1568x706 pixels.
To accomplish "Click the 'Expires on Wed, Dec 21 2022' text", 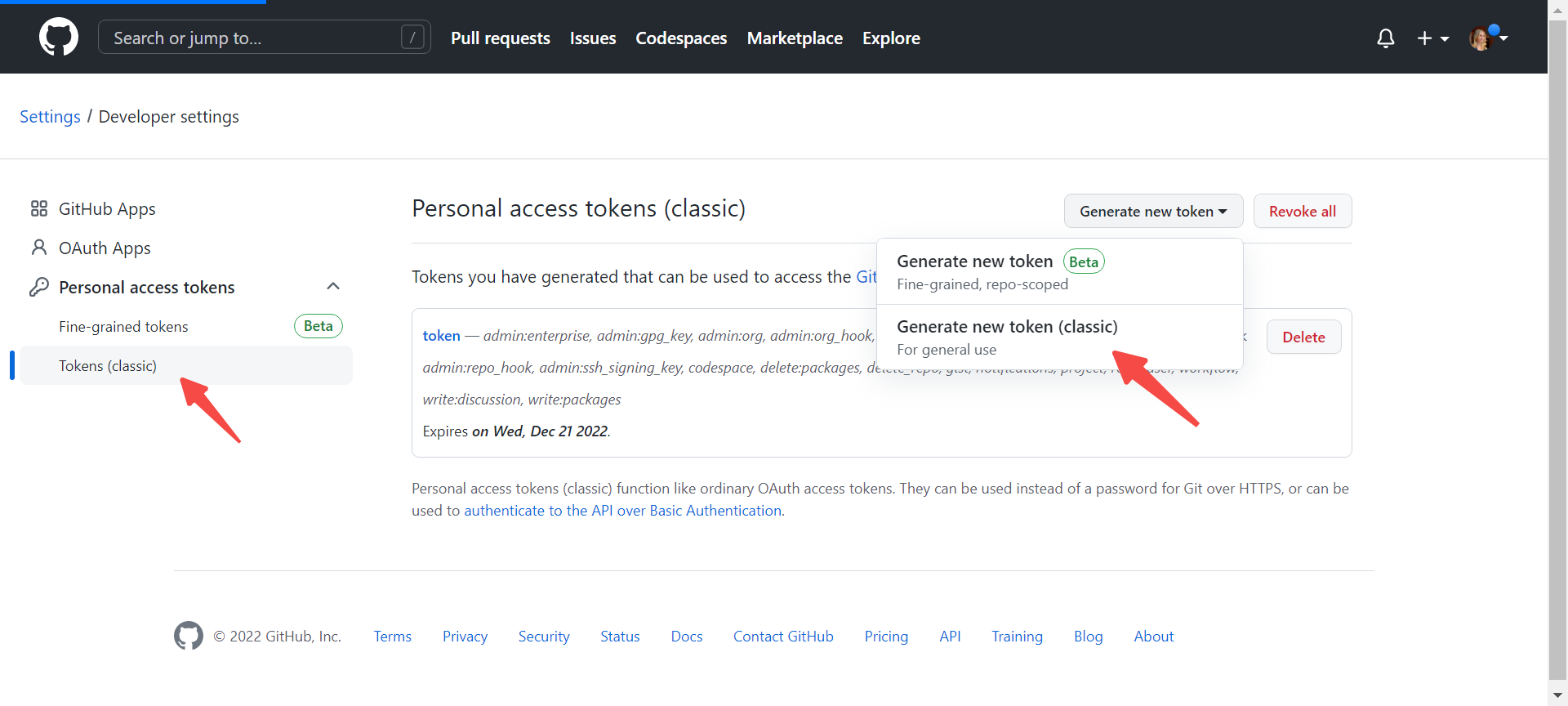I will click(x=516, y=431).
